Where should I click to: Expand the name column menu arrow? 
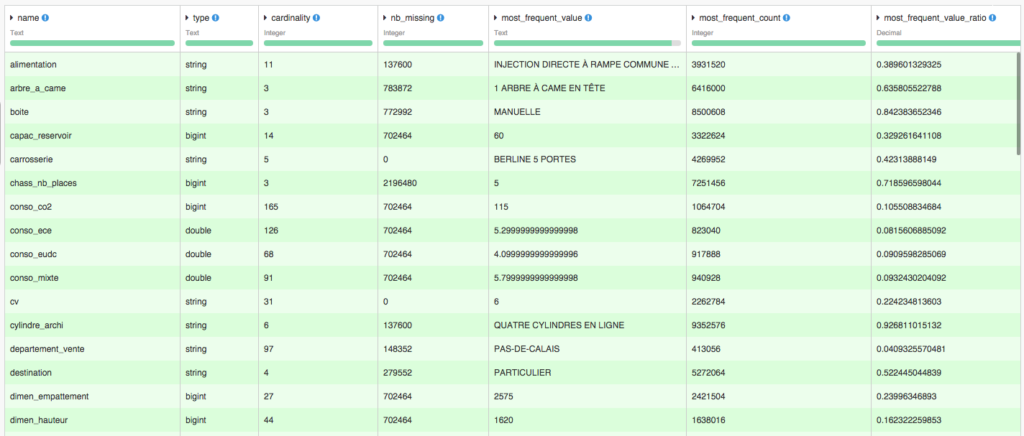click(x=12, y=19)
